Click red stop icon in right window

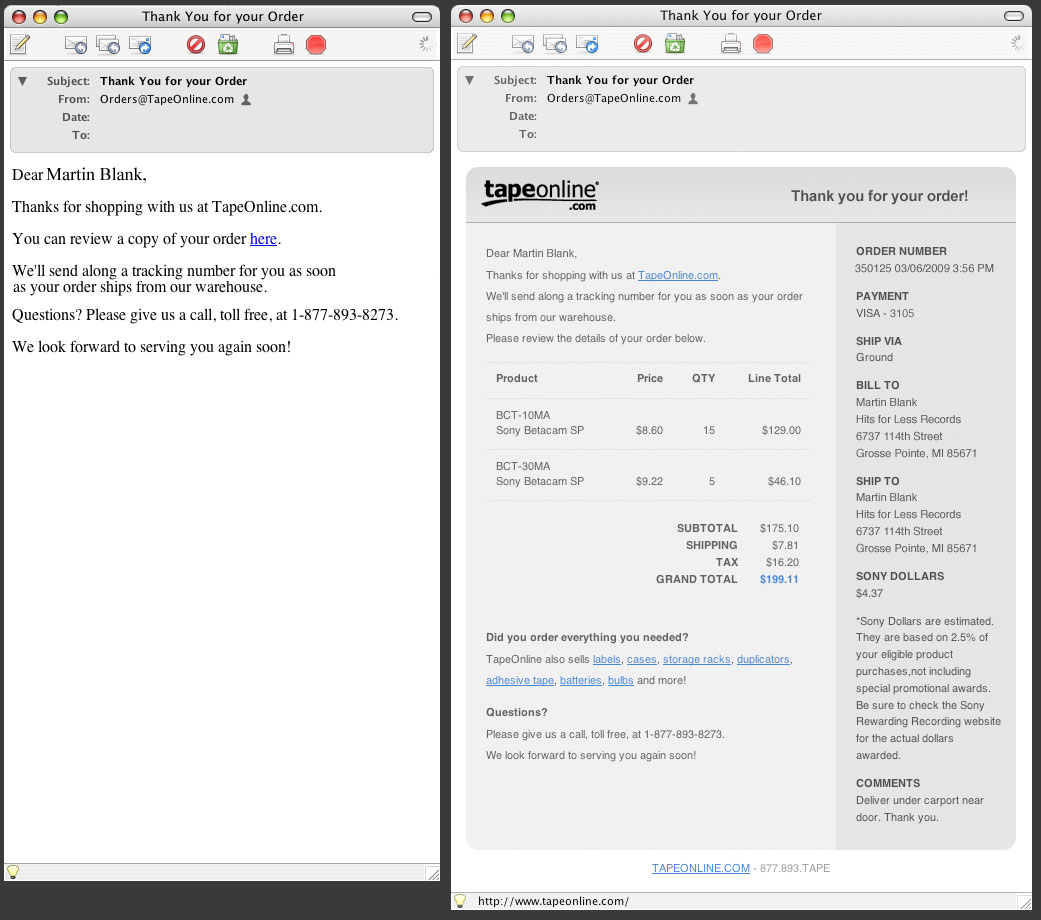[763, 44]
